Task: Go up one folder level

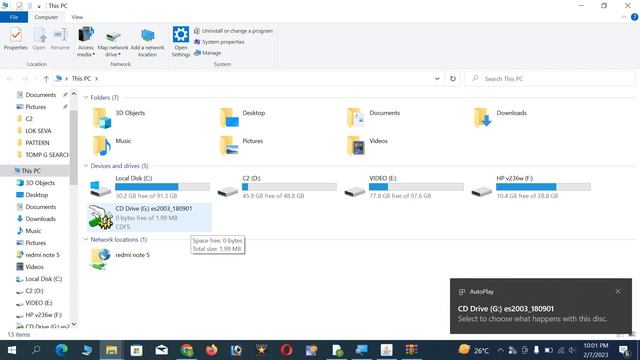Action: (46, 79)
